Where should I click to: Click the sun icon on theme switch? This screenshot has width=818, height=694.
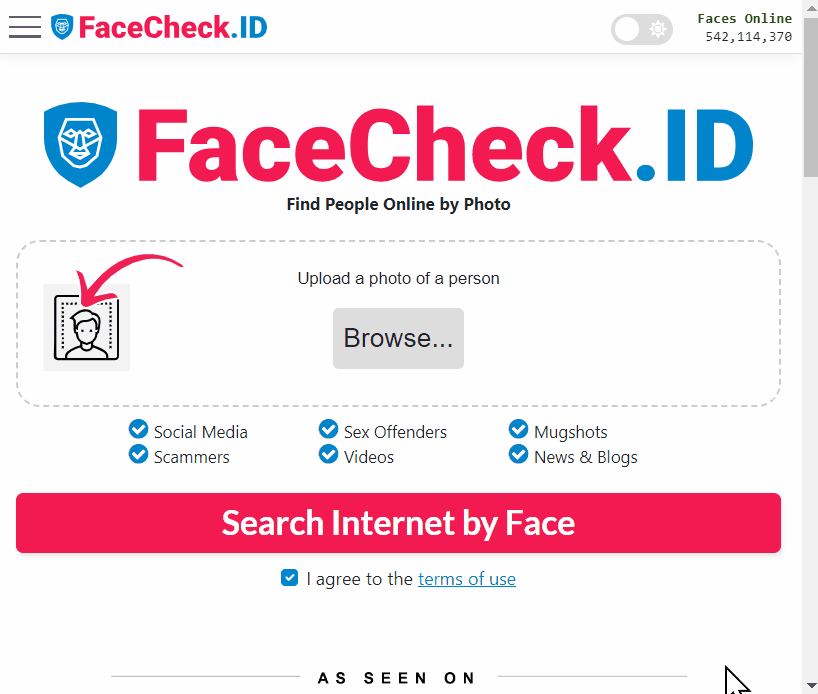tap(658, 30)
